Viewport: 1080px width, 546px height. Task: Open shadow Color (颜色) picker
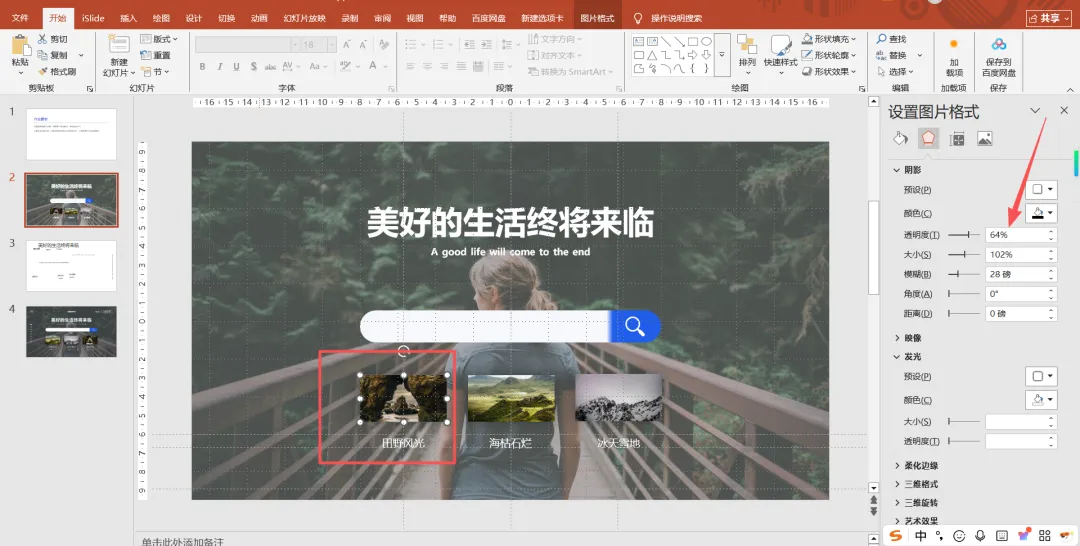pos(1041,213)
